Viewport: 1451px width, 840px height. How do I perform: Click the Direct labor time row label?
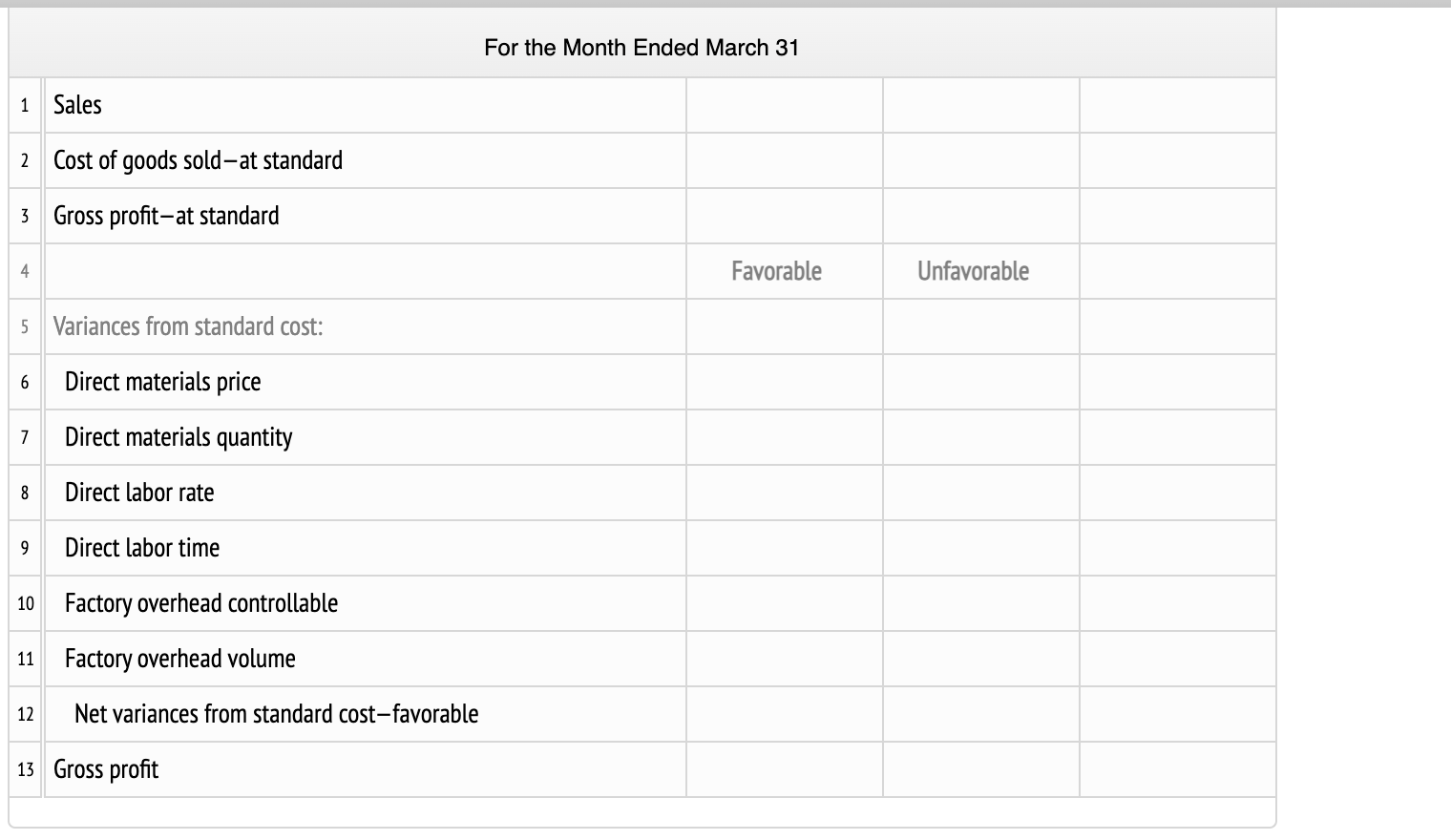pos(141,548)
